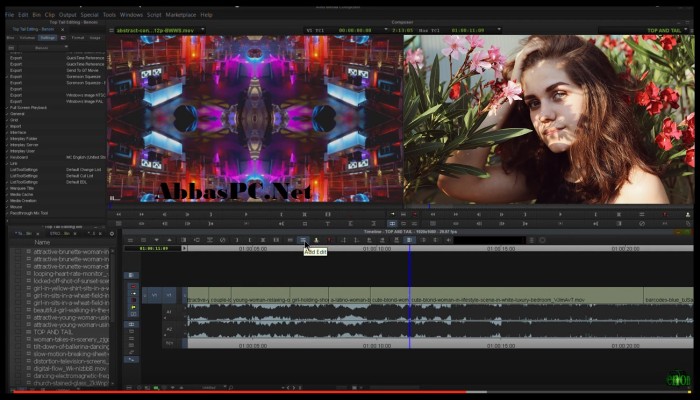
Task: Switch to the Format tab
Action: pyautogui.click(x=78, y=38)
